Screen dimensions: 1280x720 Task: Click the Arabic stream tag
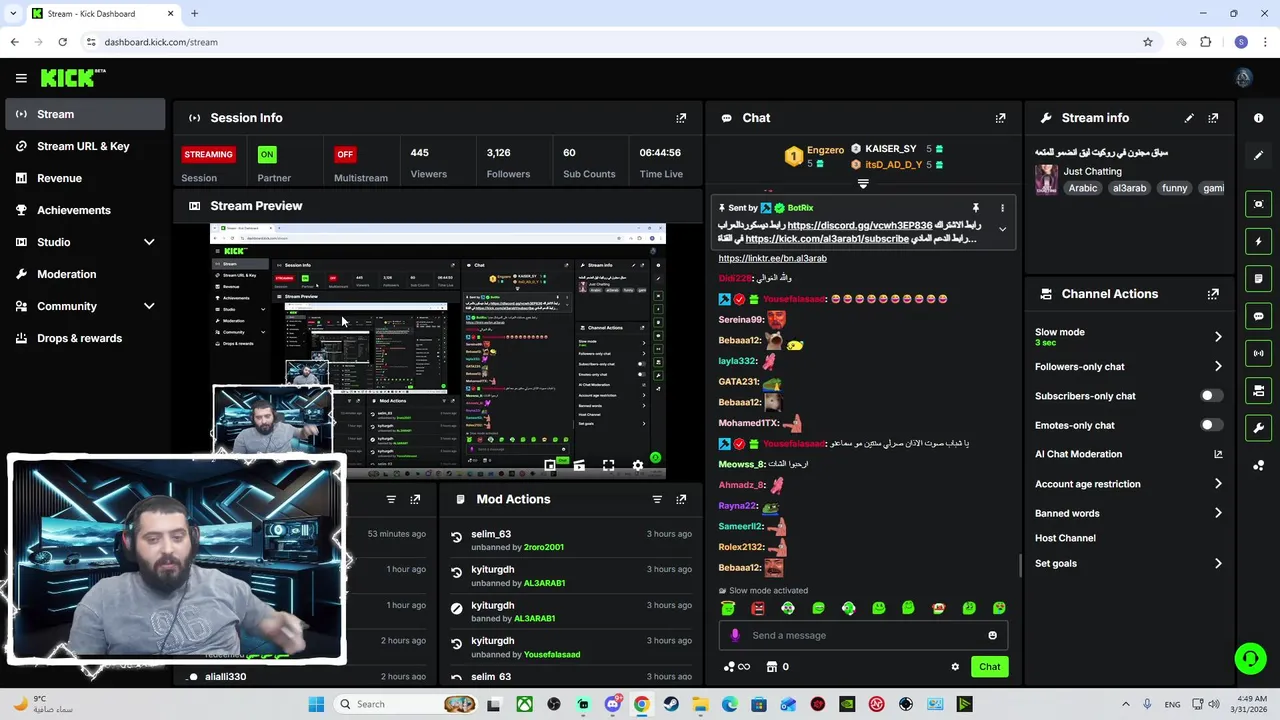(x=1082, y=188)
